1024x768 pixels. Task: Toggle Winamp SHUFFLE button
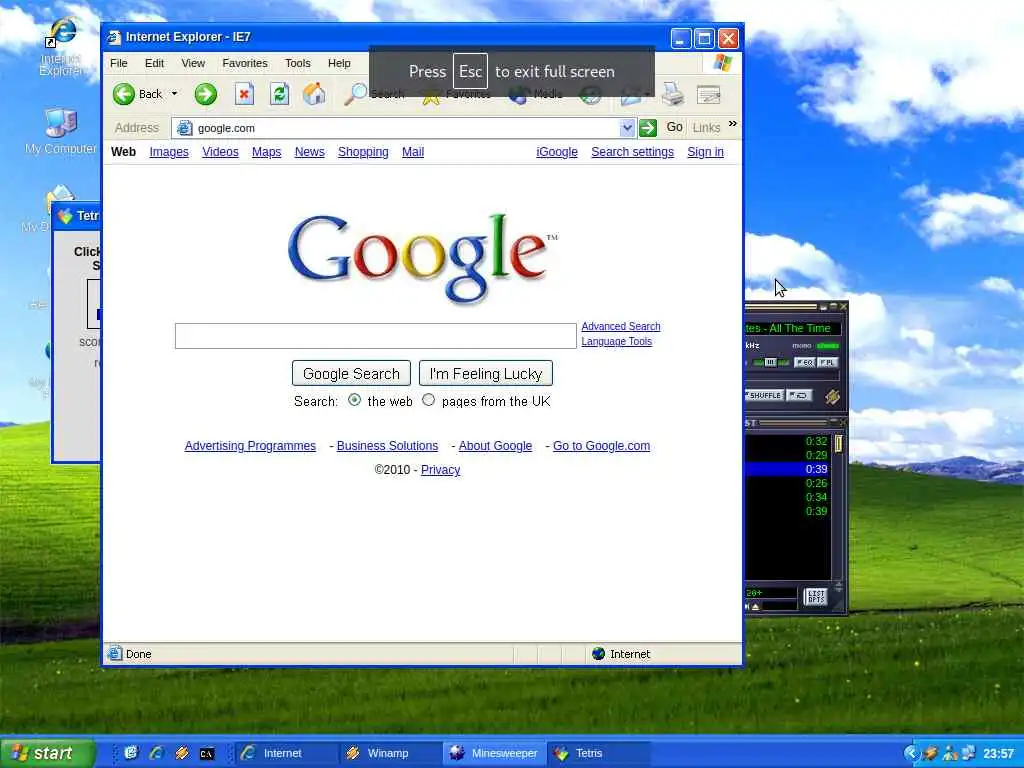(x=764, y=396)
